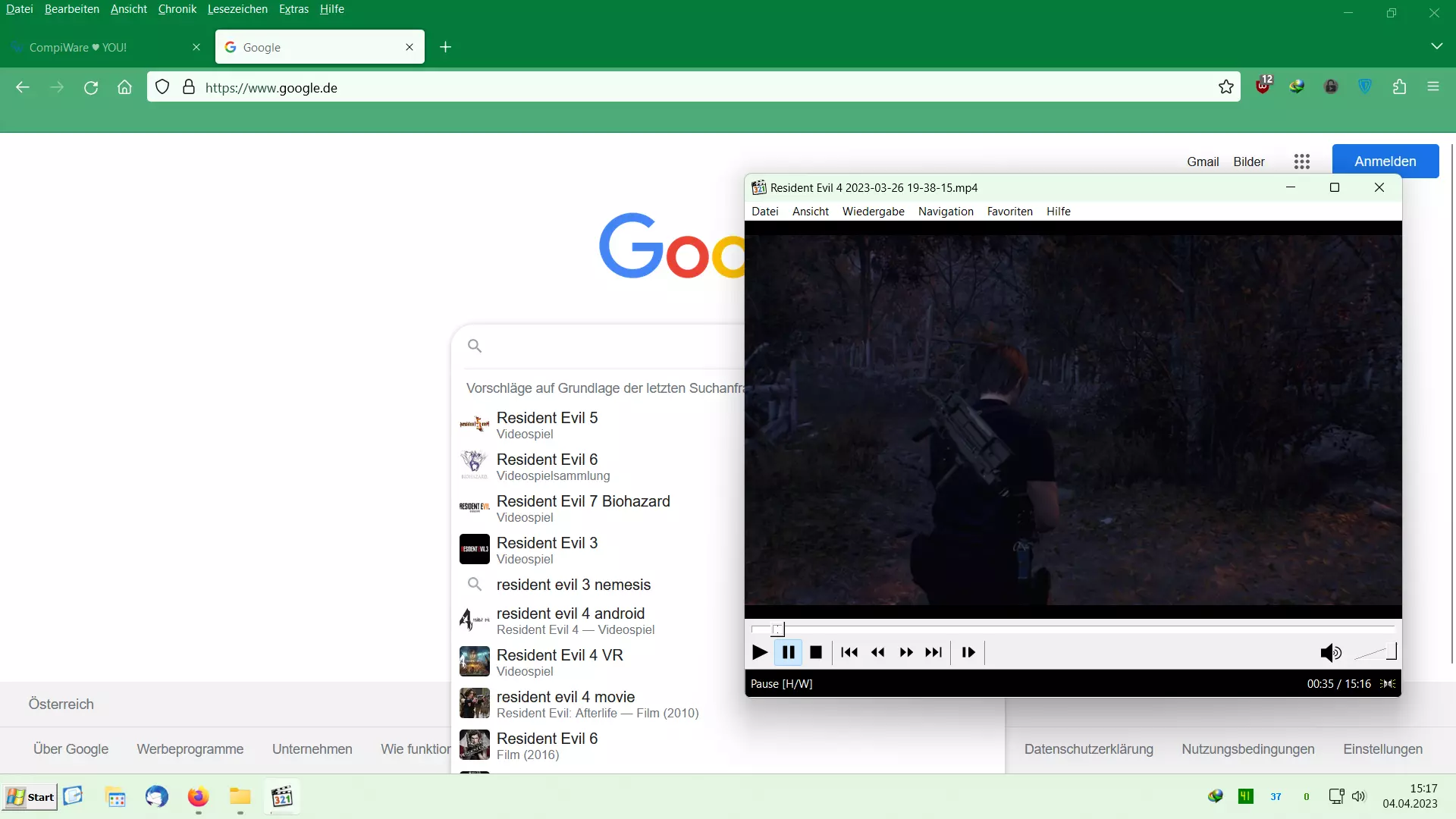1456x819 pixels.
Task: Open media player Hilfe menu
Action: coord(1058,212)
